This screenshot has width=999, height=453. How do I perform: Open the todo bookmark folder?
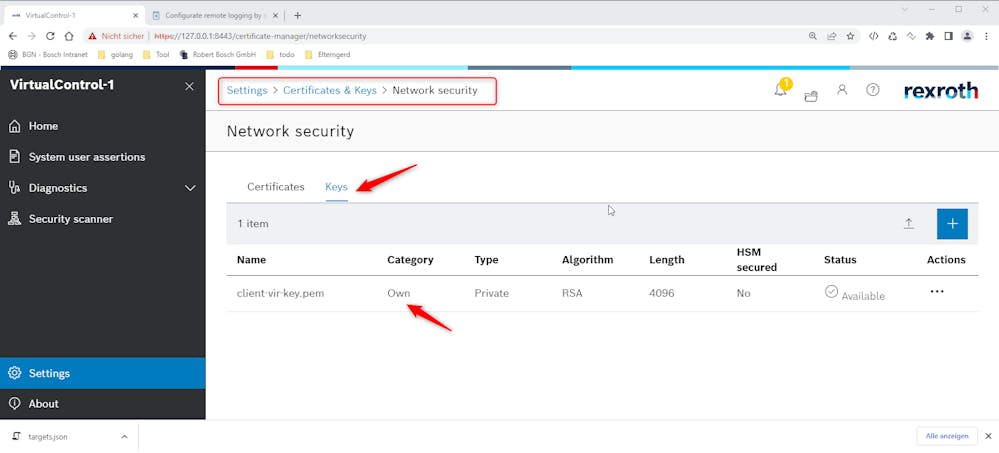[280, 55]
